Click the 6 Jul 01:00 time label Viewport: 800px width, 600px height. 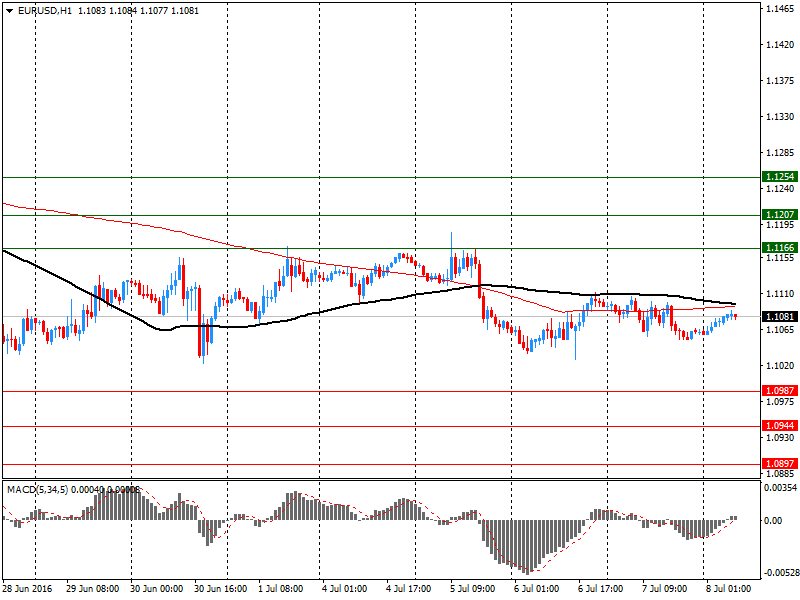[x=536, y=589]
